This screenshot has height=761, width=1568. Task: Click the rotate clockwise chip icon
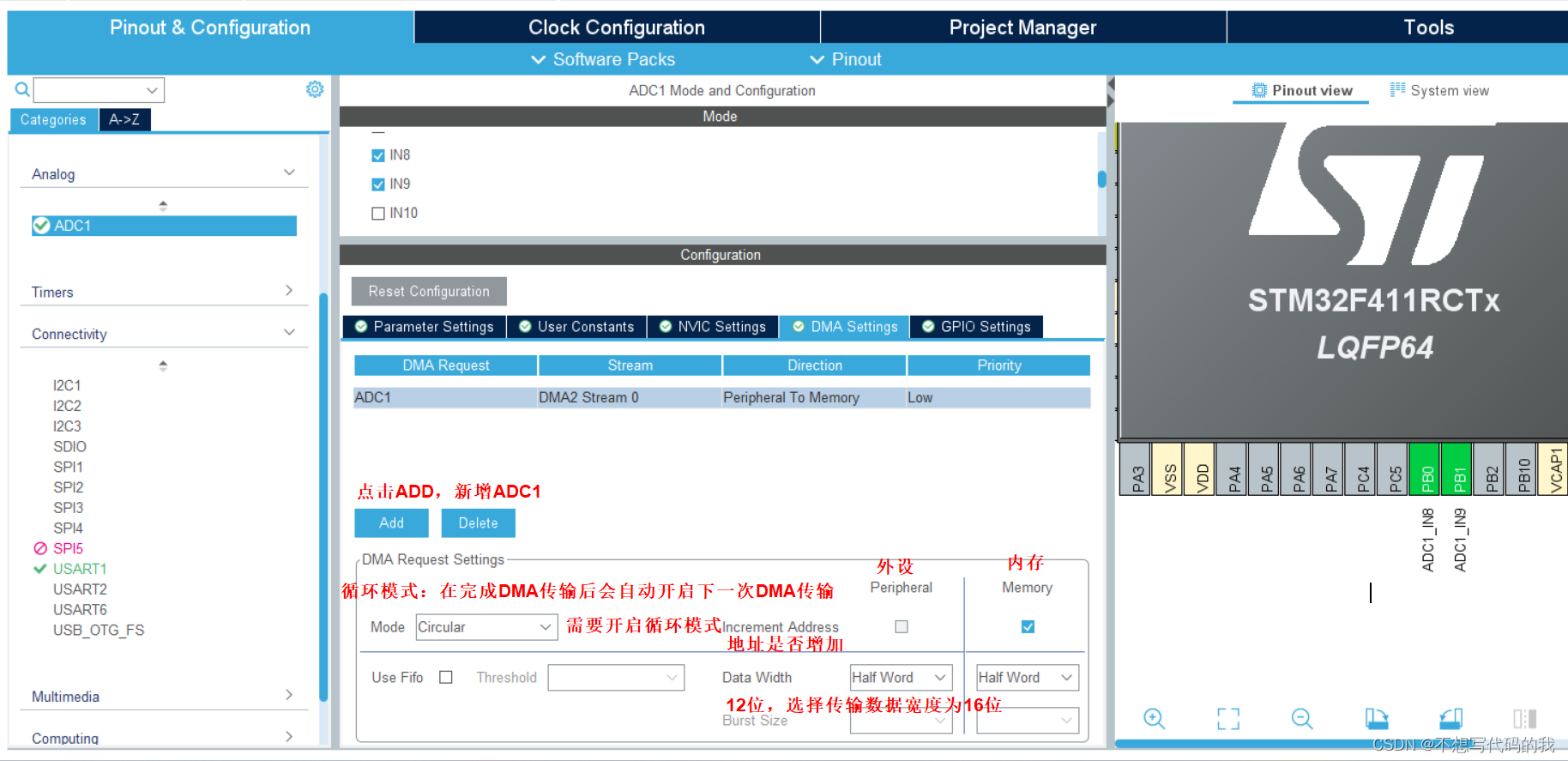pyautogui.click(x=1377, y=718)
